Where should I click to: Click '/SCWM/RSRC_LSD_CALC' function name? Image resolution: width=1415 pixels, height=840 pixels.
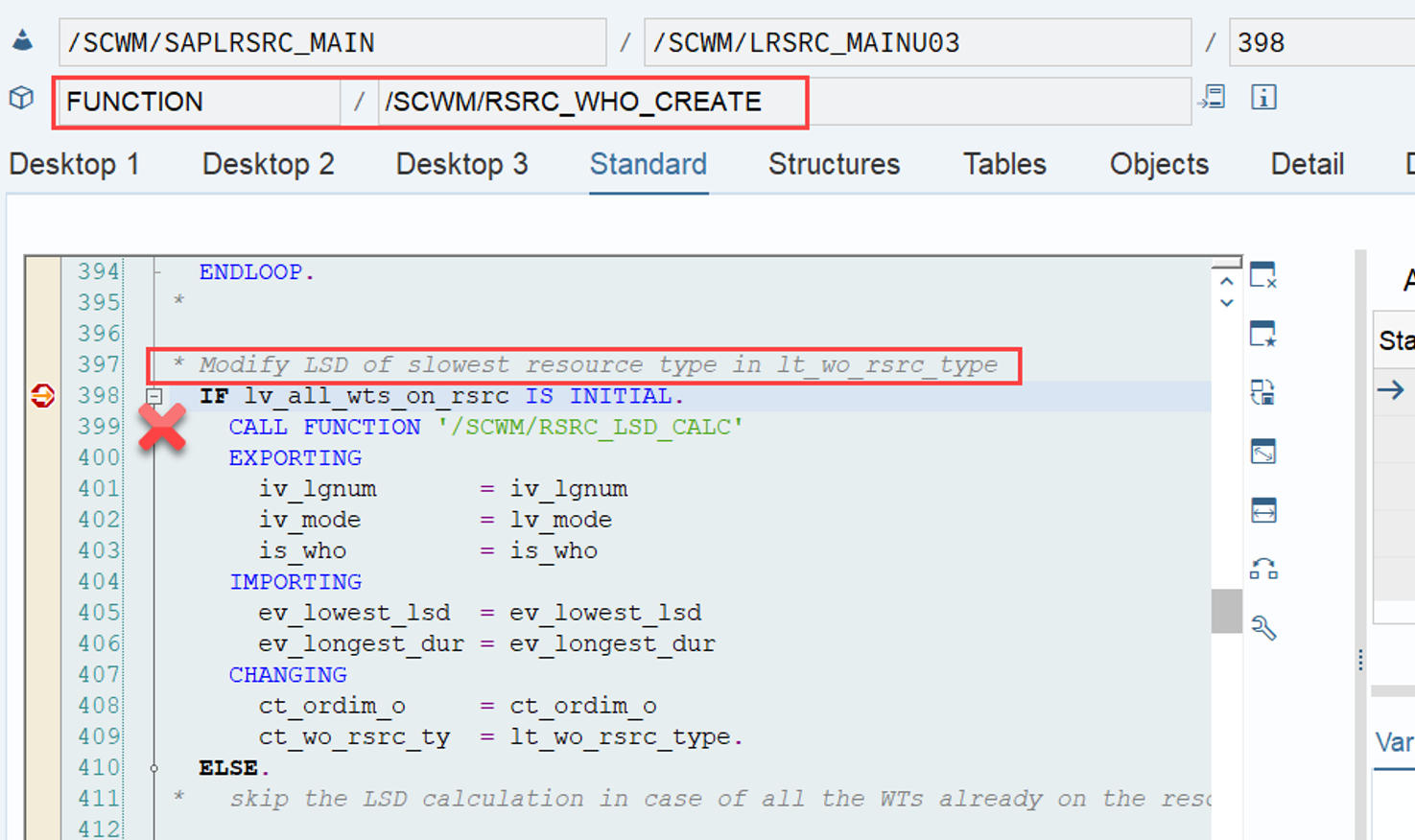[590, 427]
